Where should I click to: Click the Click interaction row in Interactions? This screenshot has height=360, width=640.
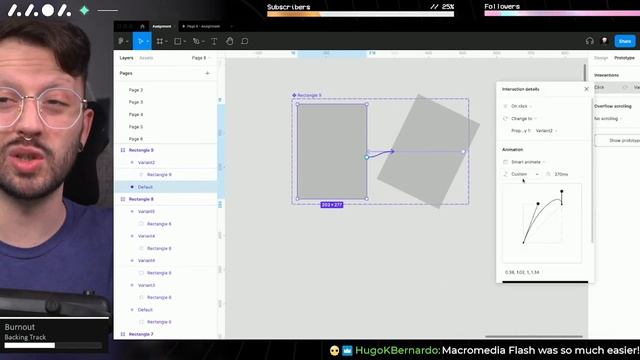pyautogui.click(x=617, y=87)
